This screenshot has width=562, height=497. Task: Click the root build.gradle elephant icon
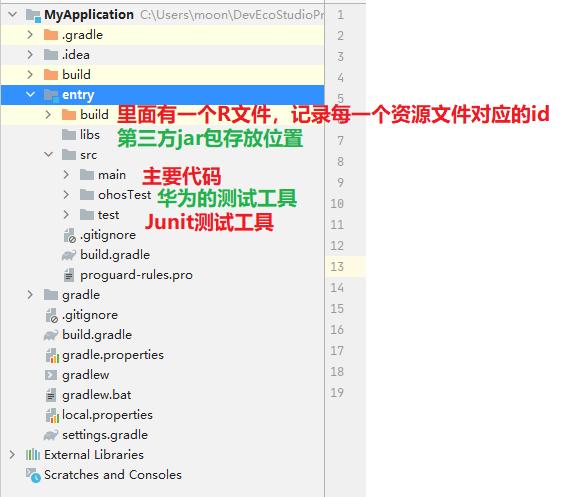tap(51, 335)
